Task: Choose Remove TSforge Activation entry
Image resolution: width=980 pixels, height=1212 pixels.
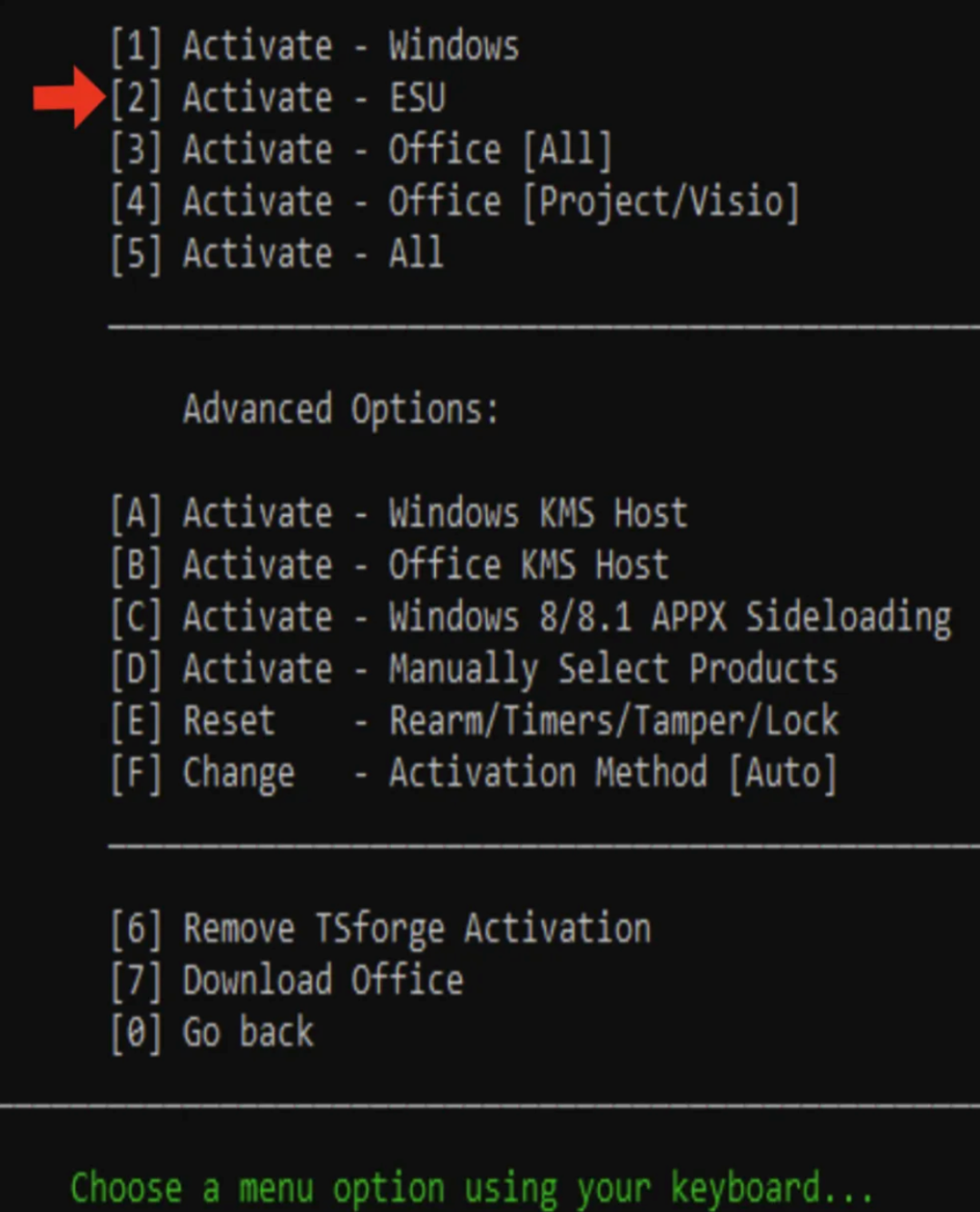Action: (380, 929)
